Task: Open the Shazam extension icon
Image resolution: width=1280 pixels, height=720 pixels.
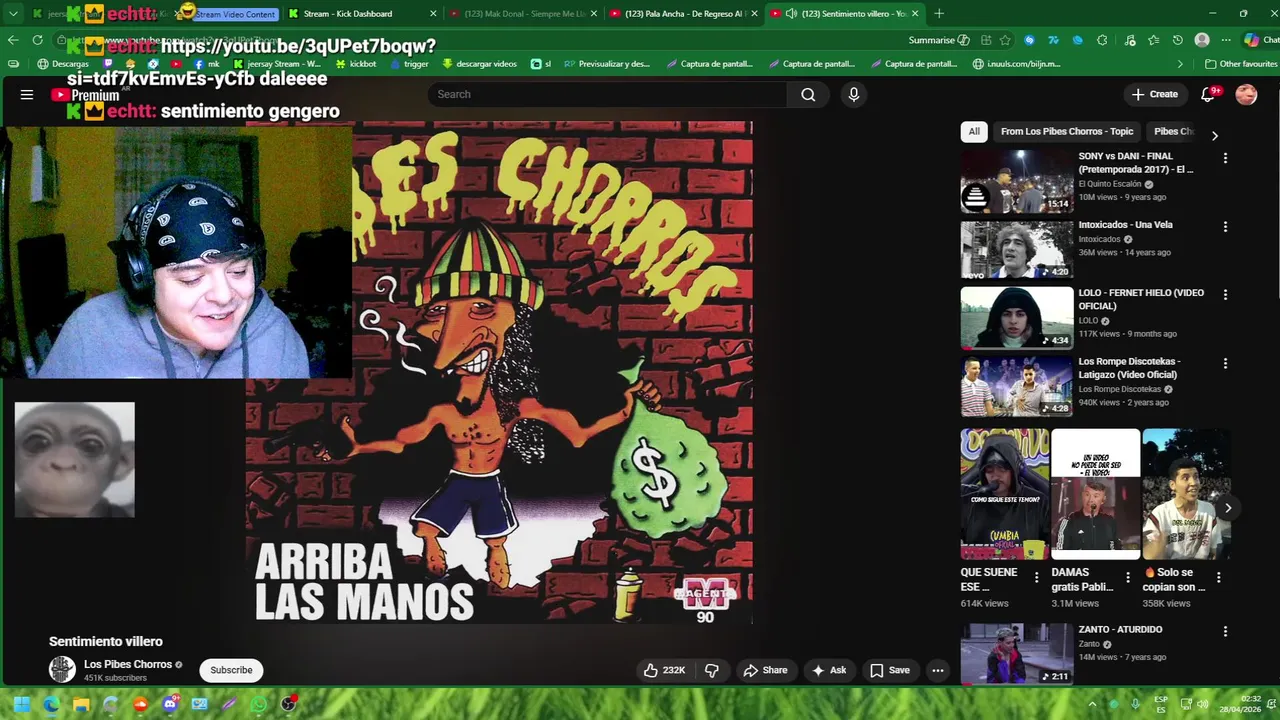Action: 1029,40
